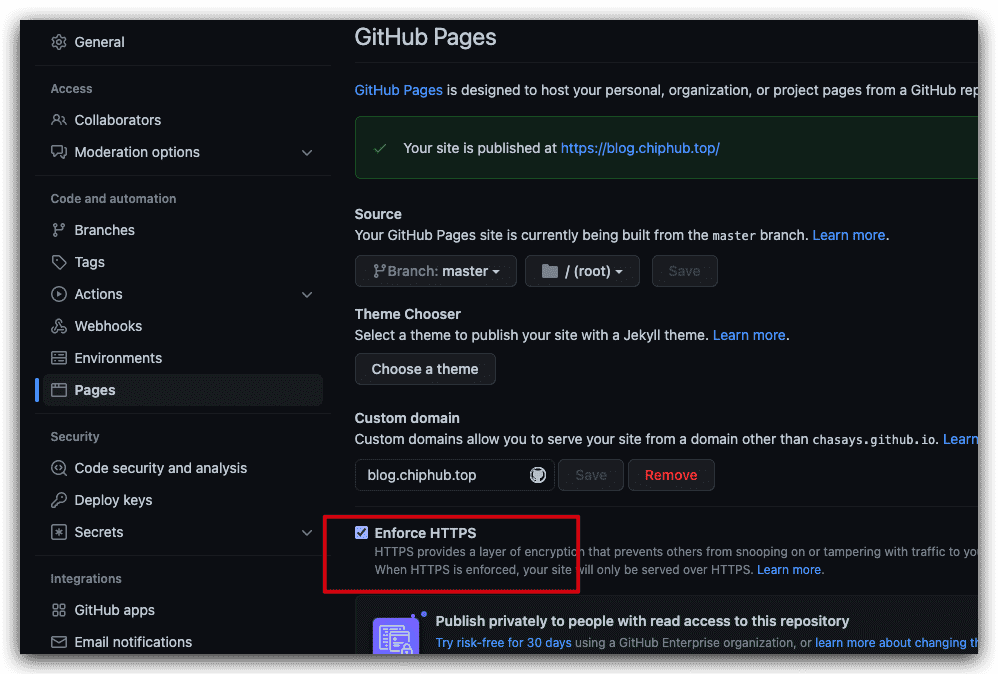Open Branches settings page

pyautogui.click(x=104, y=230)
